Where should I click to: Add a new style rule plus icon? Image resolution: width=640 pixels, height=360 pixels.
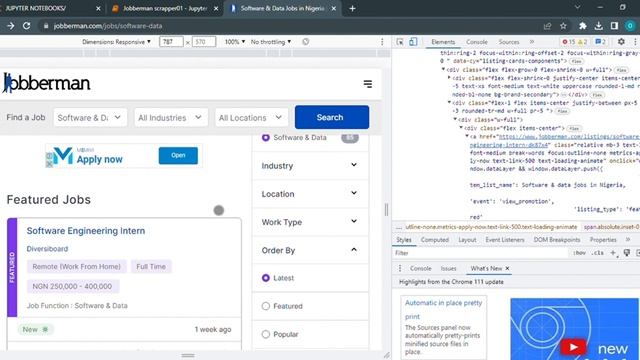(x=613, y=253)
